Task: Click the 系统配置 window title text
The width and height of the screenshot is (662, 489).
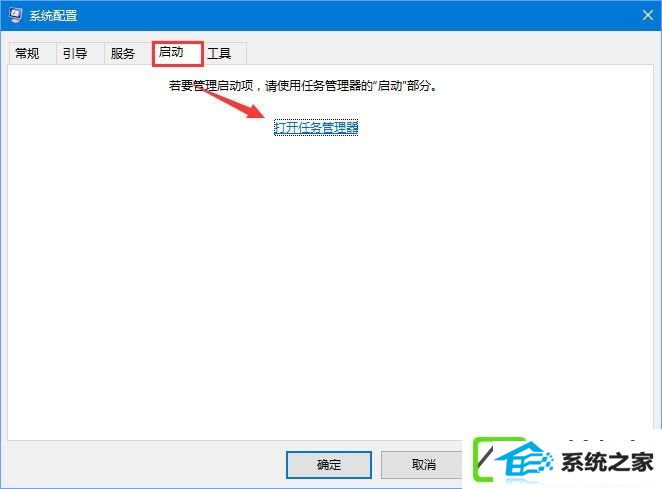Action: click(53, 16)
